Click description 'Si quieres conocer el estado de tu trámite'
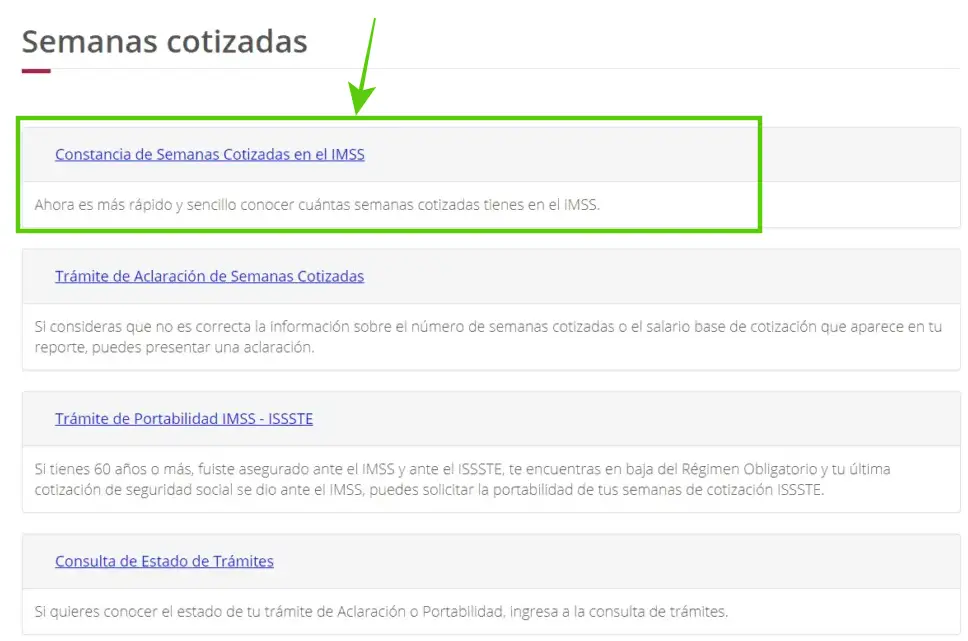 (382, 612)
